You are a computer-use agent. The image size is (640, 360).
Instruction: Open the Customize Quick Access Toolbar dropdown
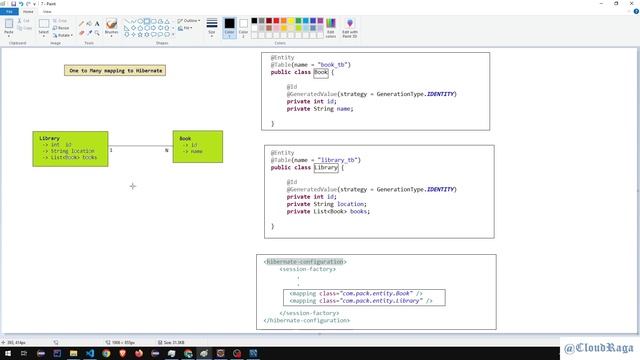click(35, 4)
